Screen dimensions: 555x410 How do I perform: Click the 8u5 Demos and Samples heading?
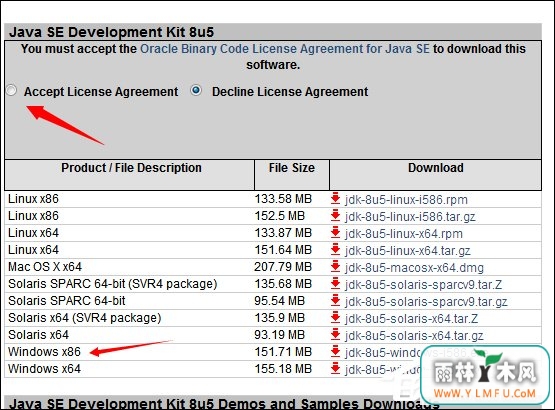pos(224,404)
